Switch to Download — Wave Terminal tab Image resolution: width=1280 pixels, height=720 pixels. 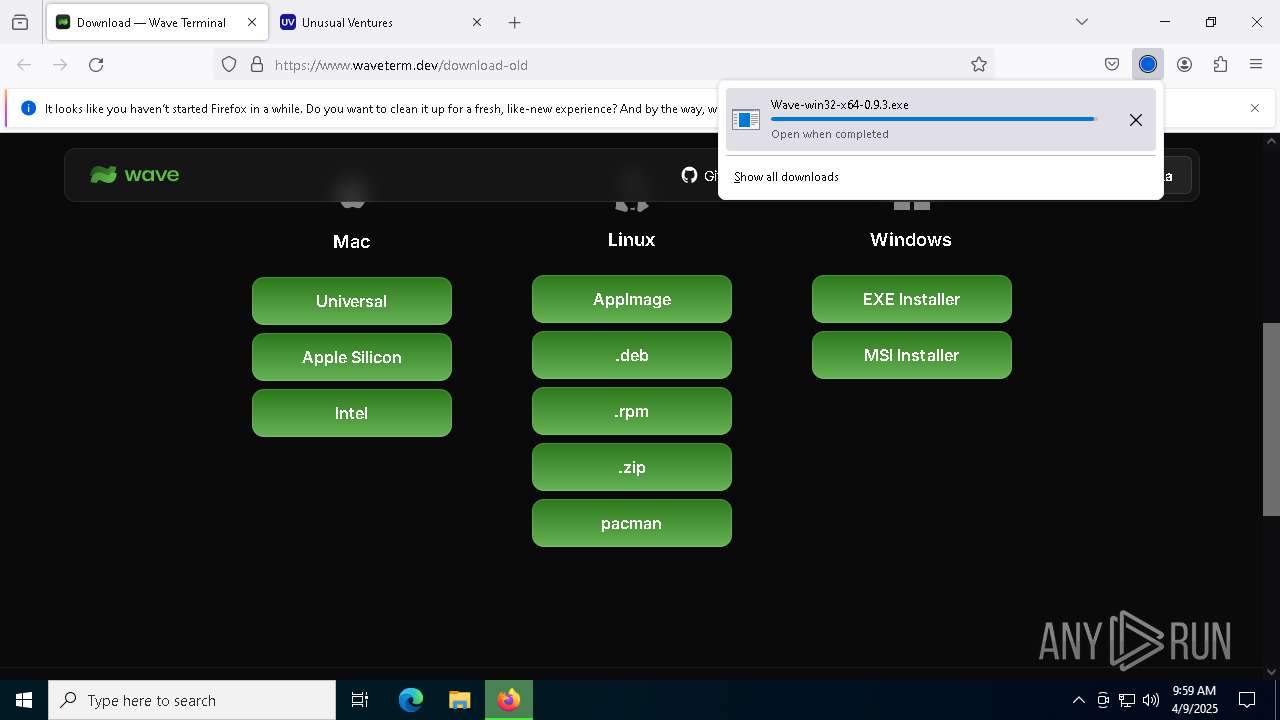pos(157,22)
